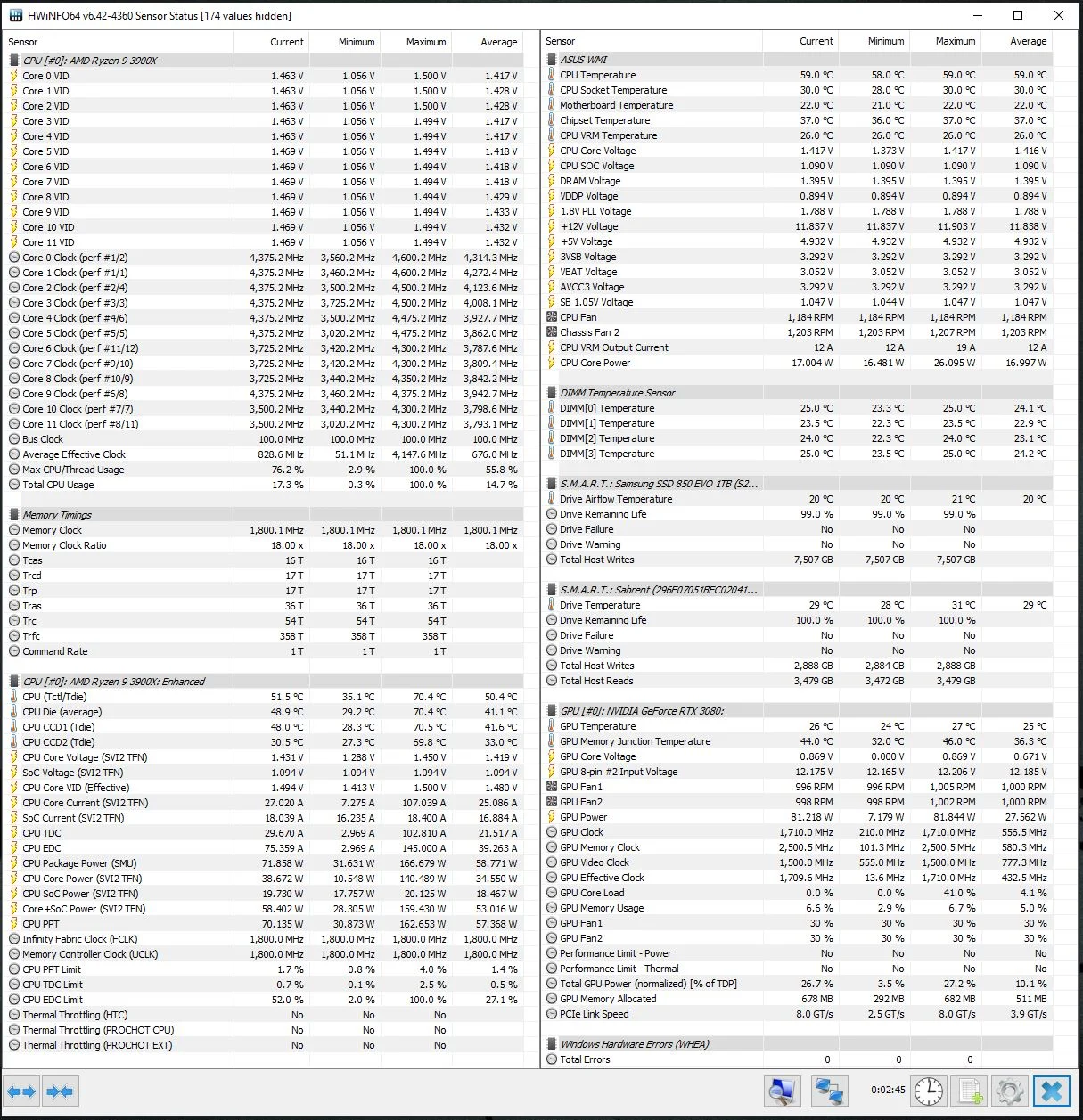Start logging with the sheet-plus button

(x=970, y=1091)
